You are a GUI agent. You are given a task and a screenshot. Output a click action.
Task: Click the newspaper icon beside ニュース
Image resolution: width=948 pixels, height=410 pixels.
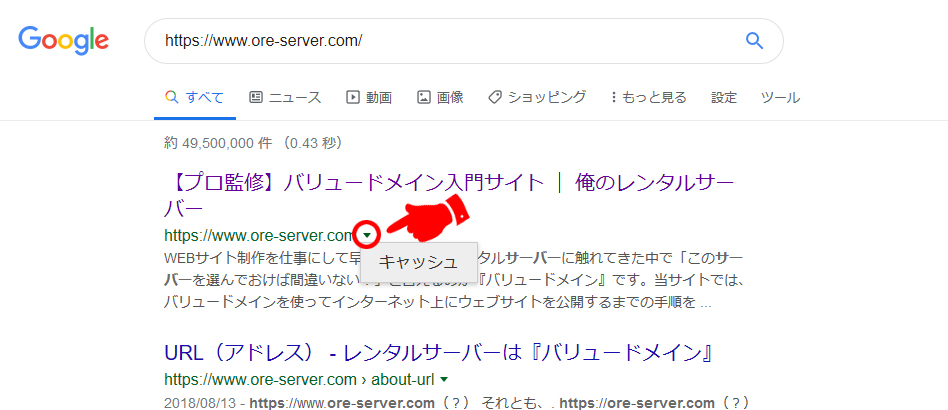pyautogui.click(x=255, y=97)
